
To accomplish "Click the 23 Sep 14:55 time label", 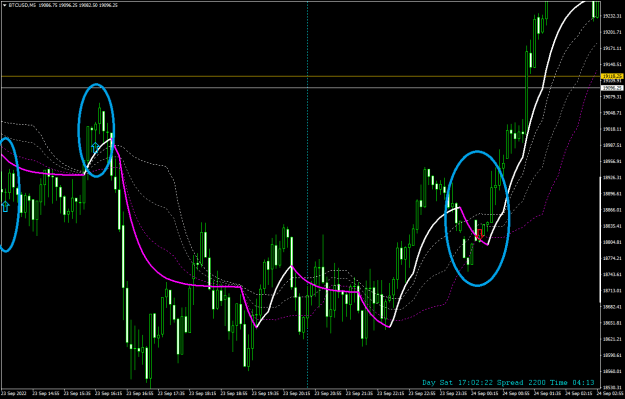I will (47, 393).
